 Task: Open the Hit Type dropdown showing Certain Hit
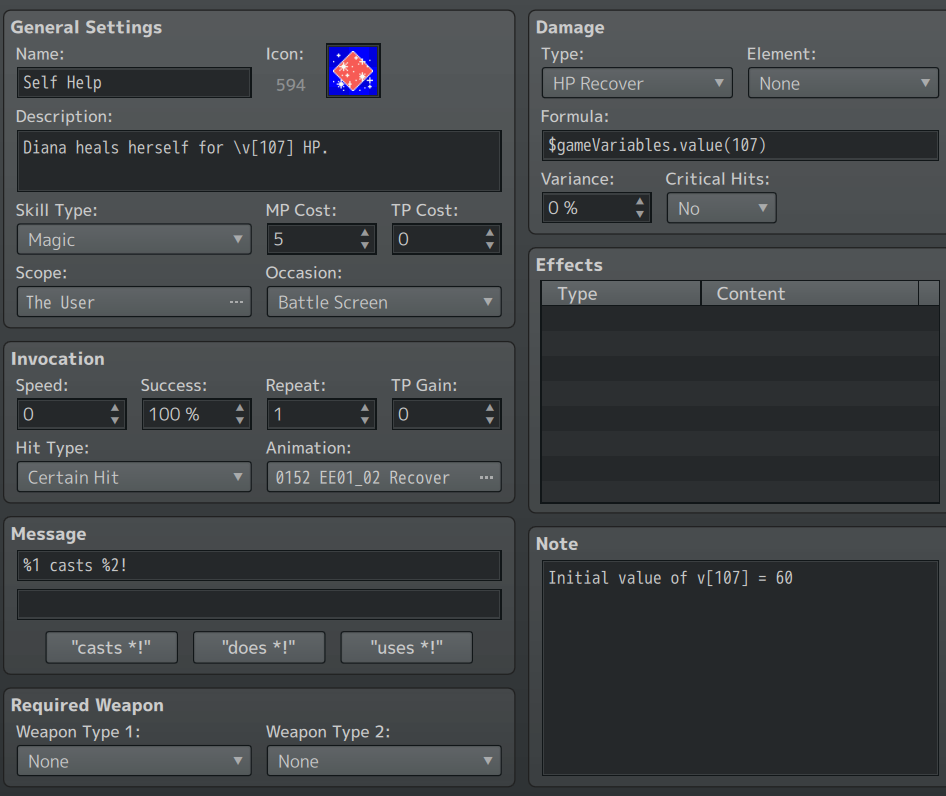coord(134,477)
